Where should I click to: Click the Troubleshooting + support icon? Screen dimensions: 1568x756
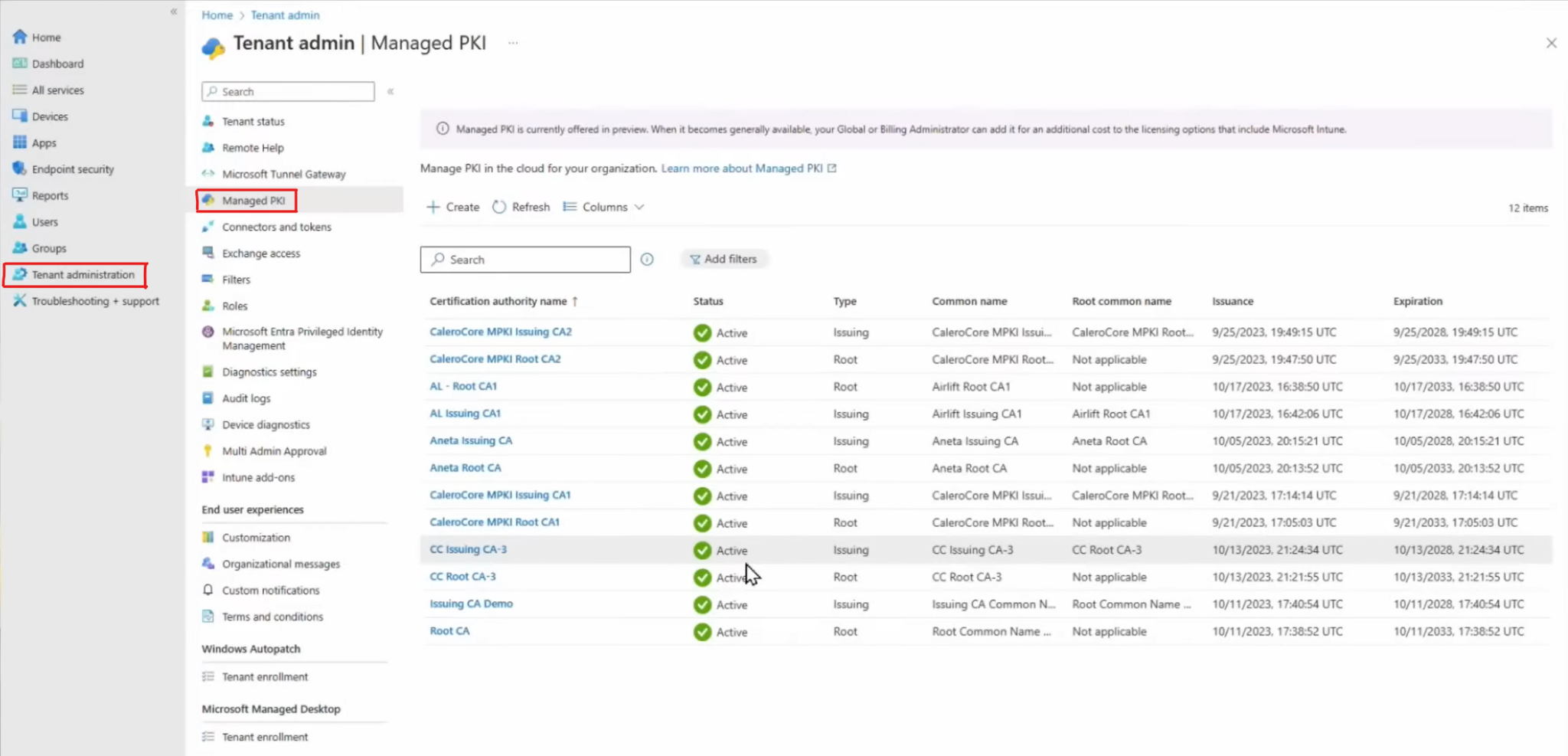pyautogui.click(x=21, y=301)
